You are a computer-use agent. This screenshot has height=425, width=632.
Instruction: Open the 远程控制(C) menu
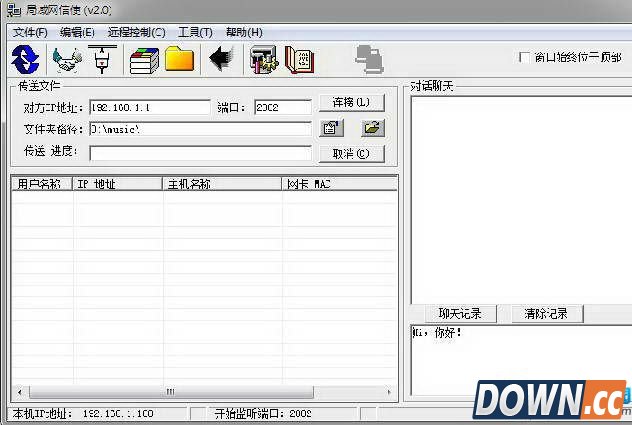tap(136, 32)
